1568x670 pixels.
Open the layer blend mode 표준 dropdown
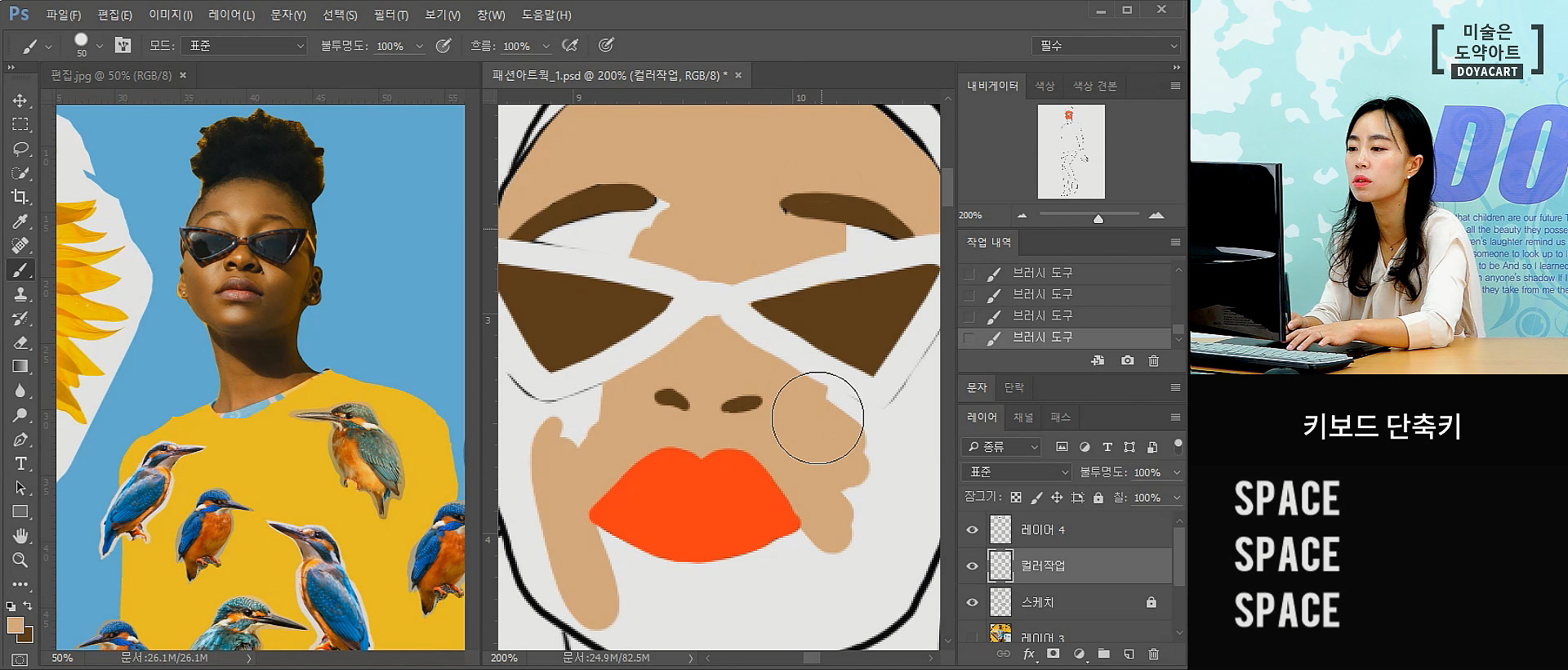(1016, 472)
